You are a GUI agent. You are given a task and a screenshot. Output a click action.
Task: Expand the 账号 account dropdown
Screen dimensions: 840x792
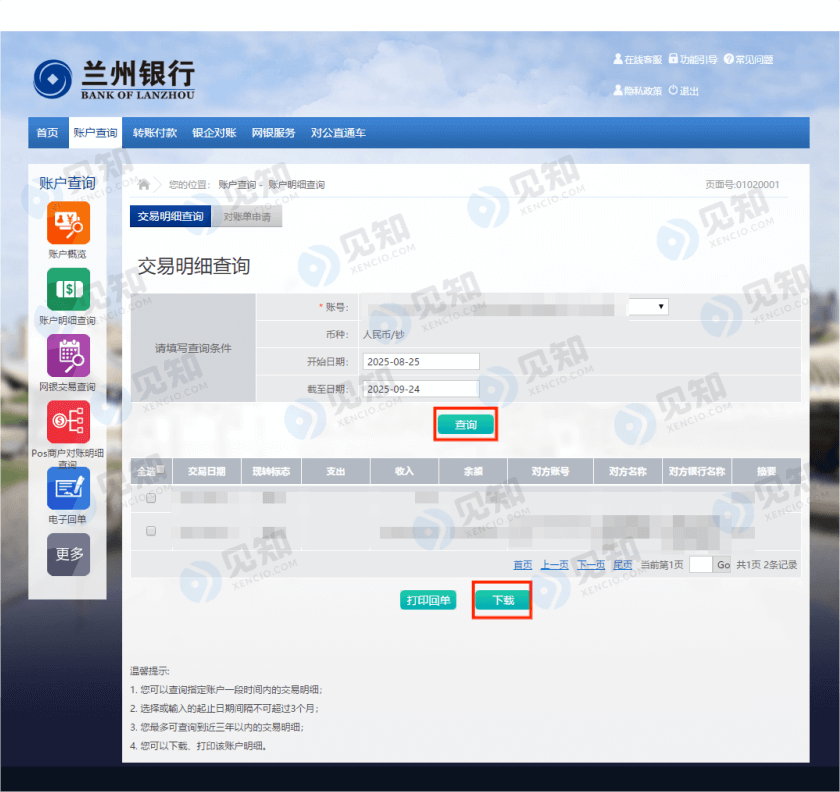coord(647,307)
